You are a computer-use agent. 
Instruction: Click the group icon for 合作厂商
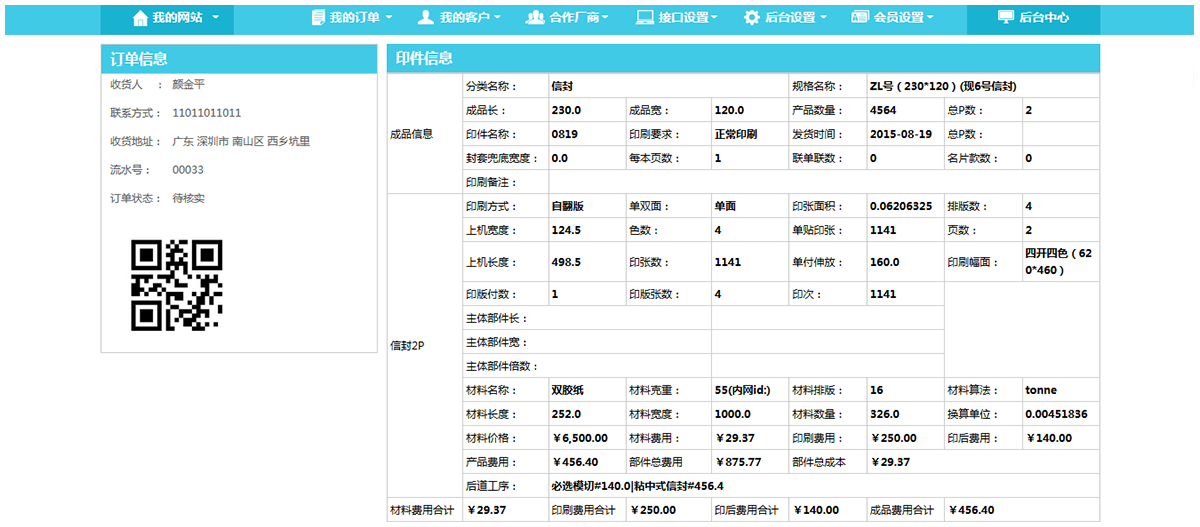535,18
